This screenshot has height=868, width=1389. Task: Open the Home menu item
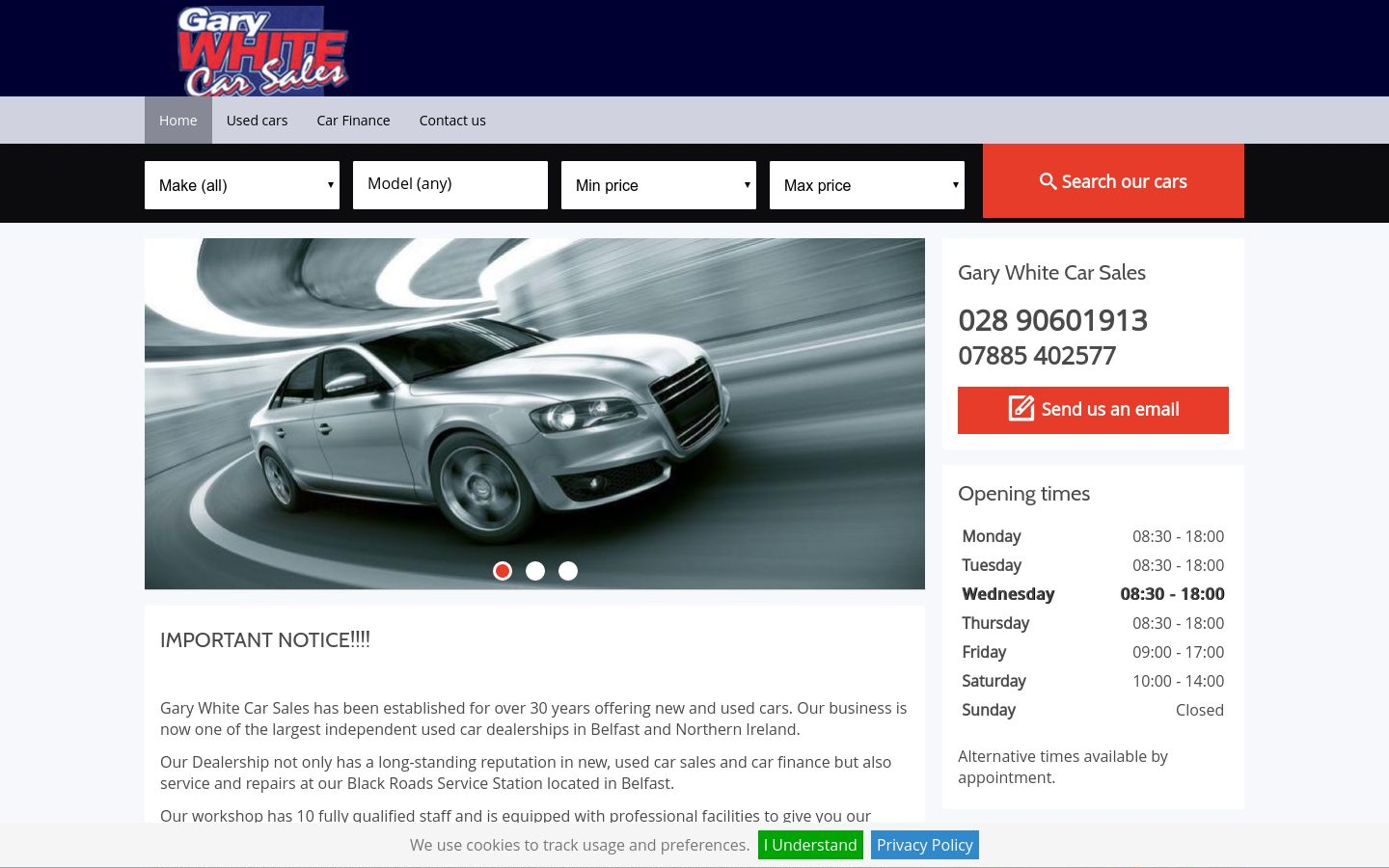pos(178,121)
